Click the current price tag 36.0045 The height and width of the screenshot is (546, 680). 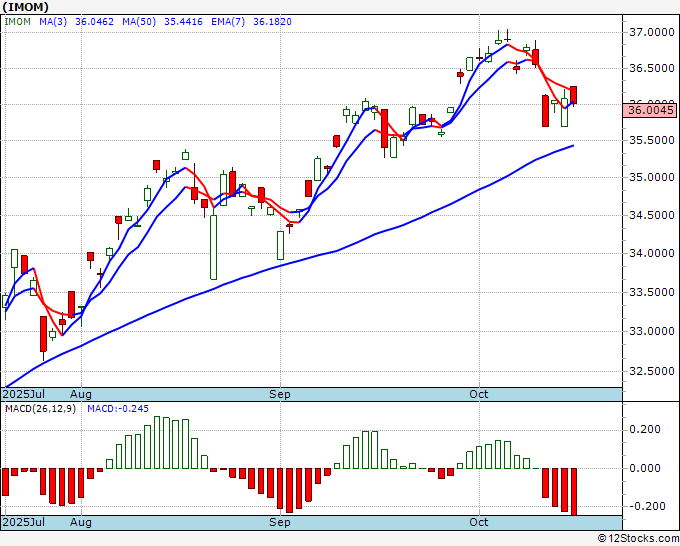pos(651,110)
